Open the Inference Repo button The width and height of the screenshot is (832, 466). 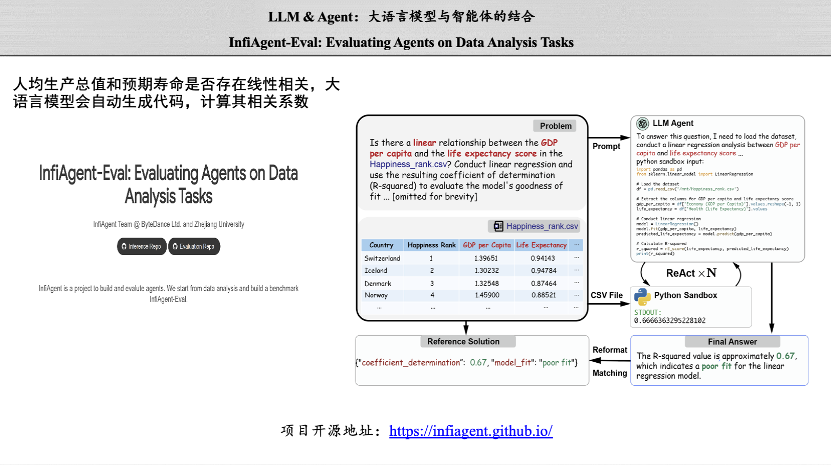pyautogui.click(x=144, y=246)
